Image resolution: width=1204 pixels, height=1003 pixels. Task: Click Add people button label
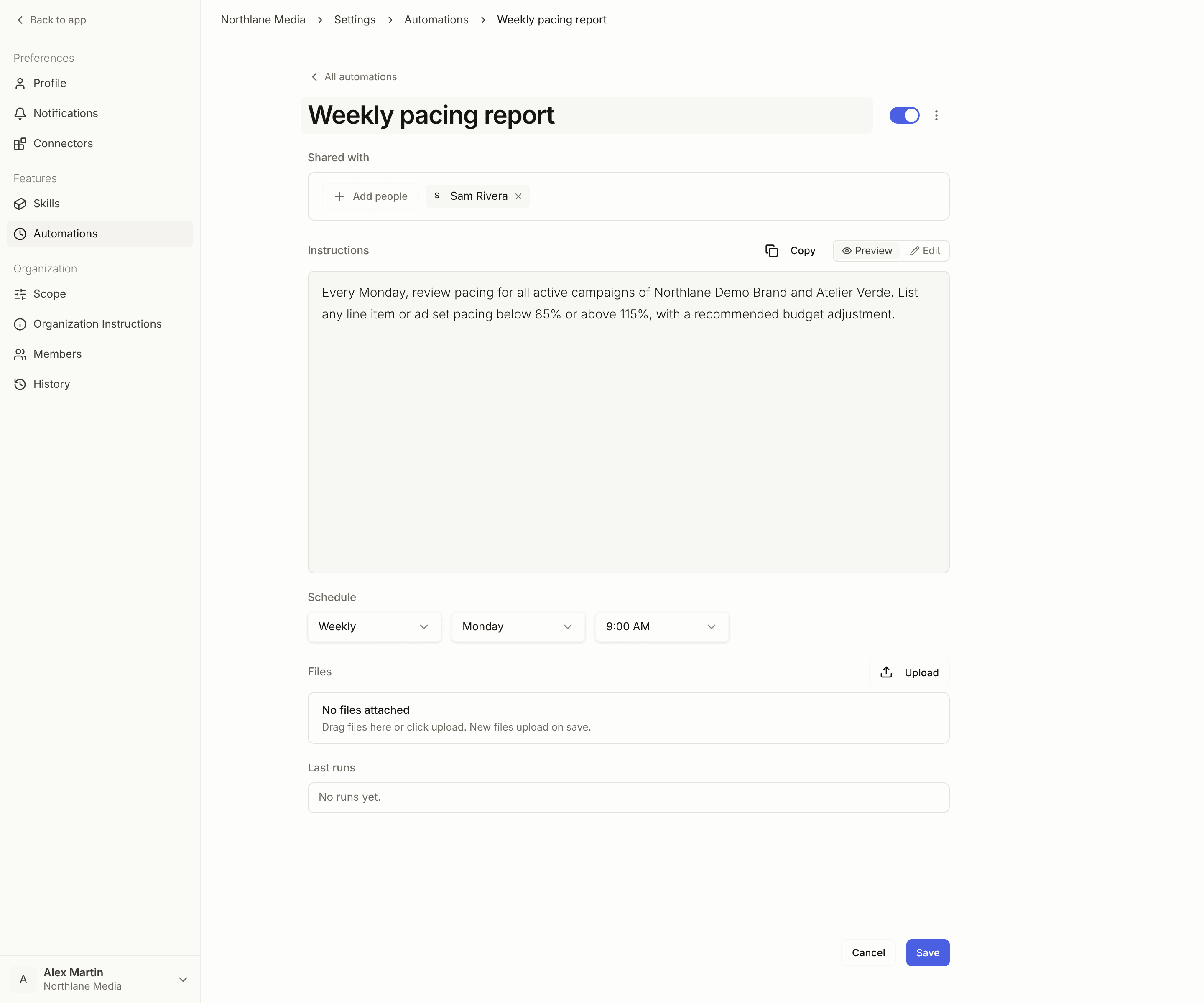(x=380, y=196)
